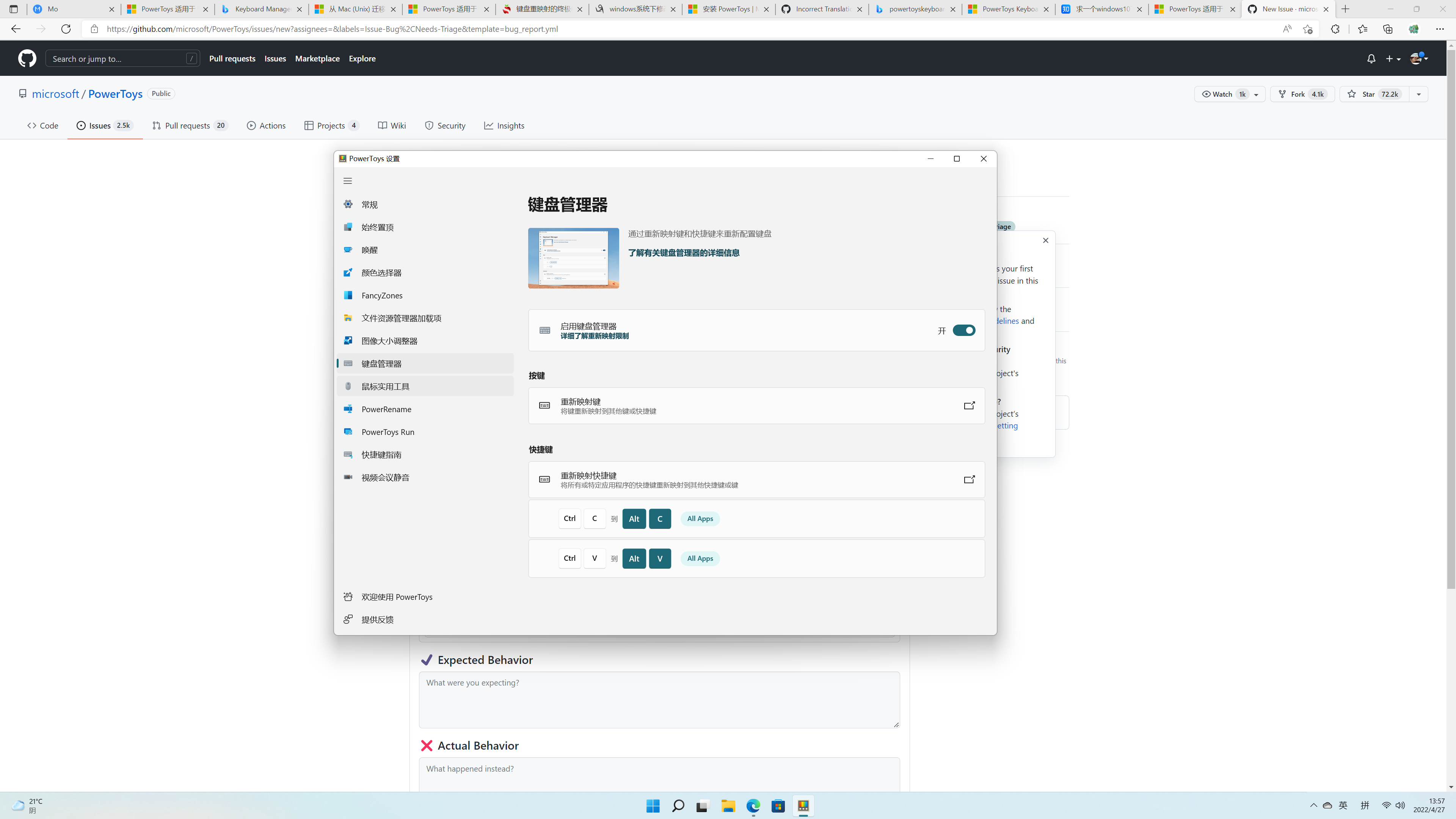Open Microsoft Store from taskbar
Image resolution: width=1456 pixels, height=819 pixels.
pyautogui.click(x=778, y=806)
